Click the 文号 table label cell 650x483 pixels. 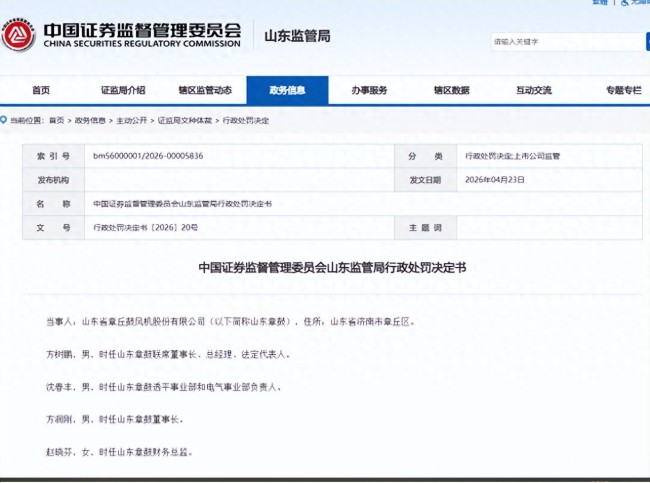pyautogui.click(x=53, y=228)
